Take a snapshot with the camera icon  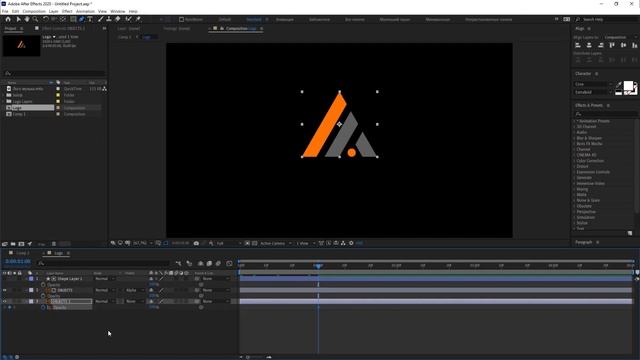196,243
